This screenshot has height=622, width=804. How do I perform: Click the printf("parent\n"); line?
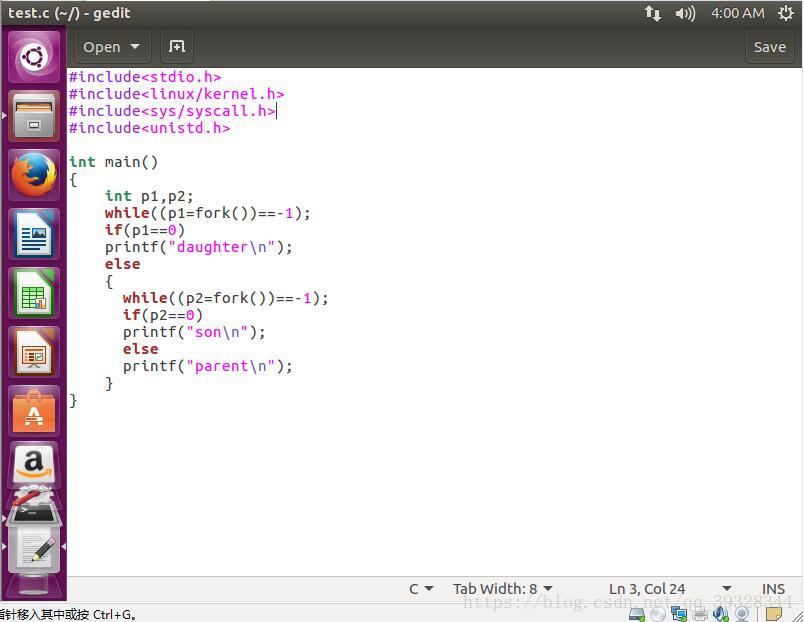pyautogui.click(x=207, y=366)
